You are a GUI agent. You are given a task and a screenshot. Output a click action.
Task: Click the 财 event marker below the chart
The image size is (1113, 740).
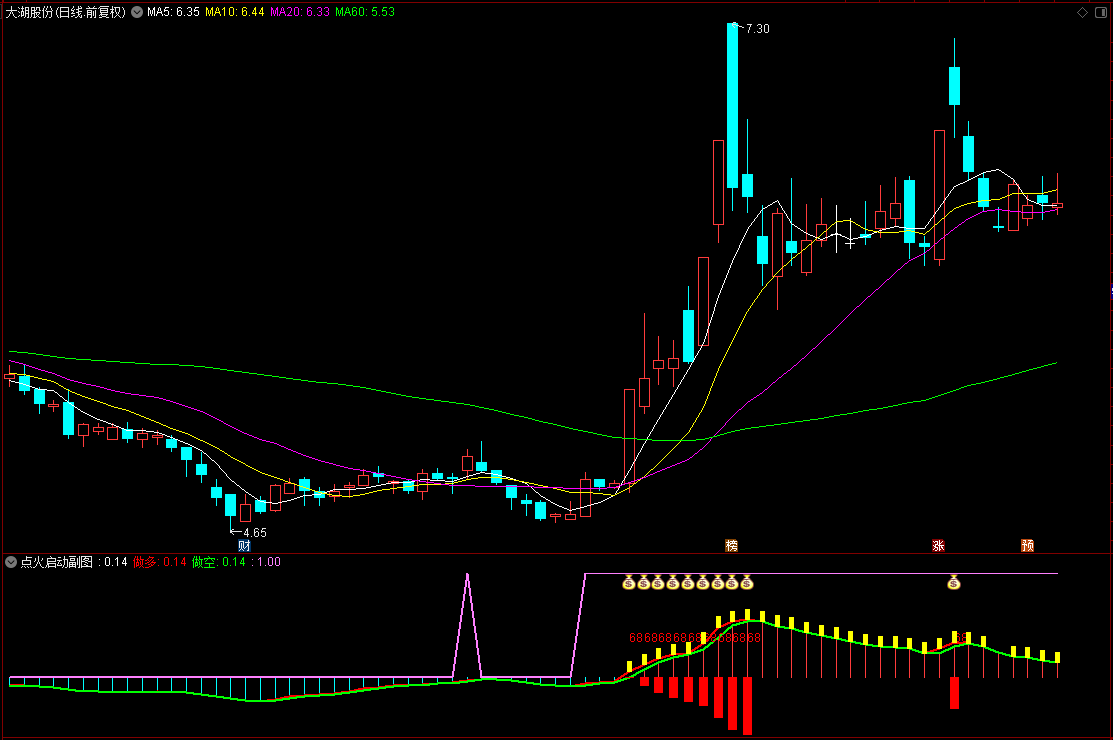click(x=244, y=546)
